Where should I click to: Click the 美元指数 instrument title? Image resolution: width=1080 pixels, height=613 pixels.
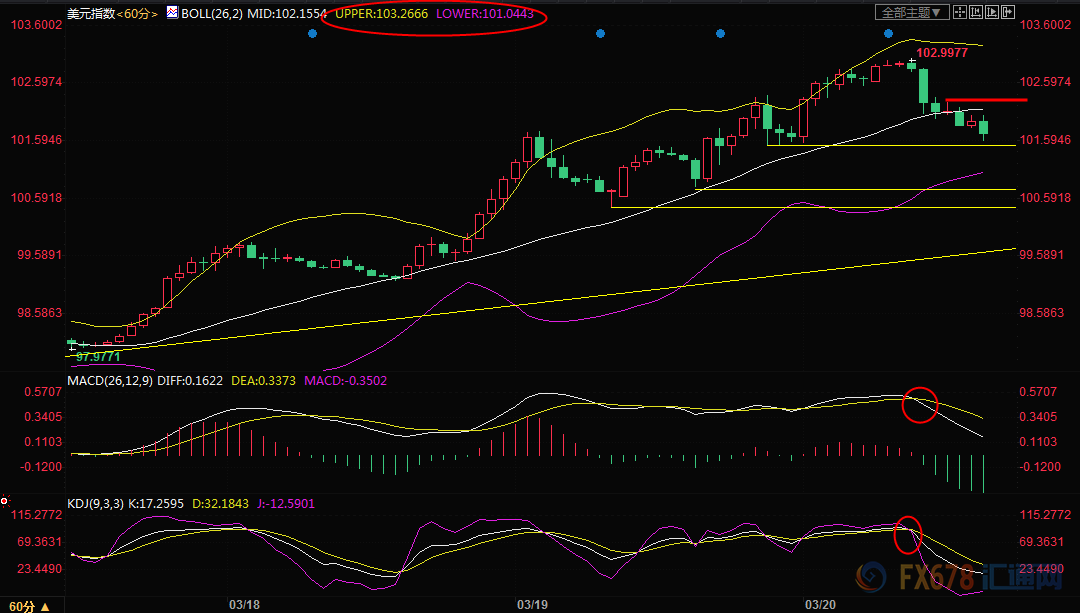(x=89, y=14)
